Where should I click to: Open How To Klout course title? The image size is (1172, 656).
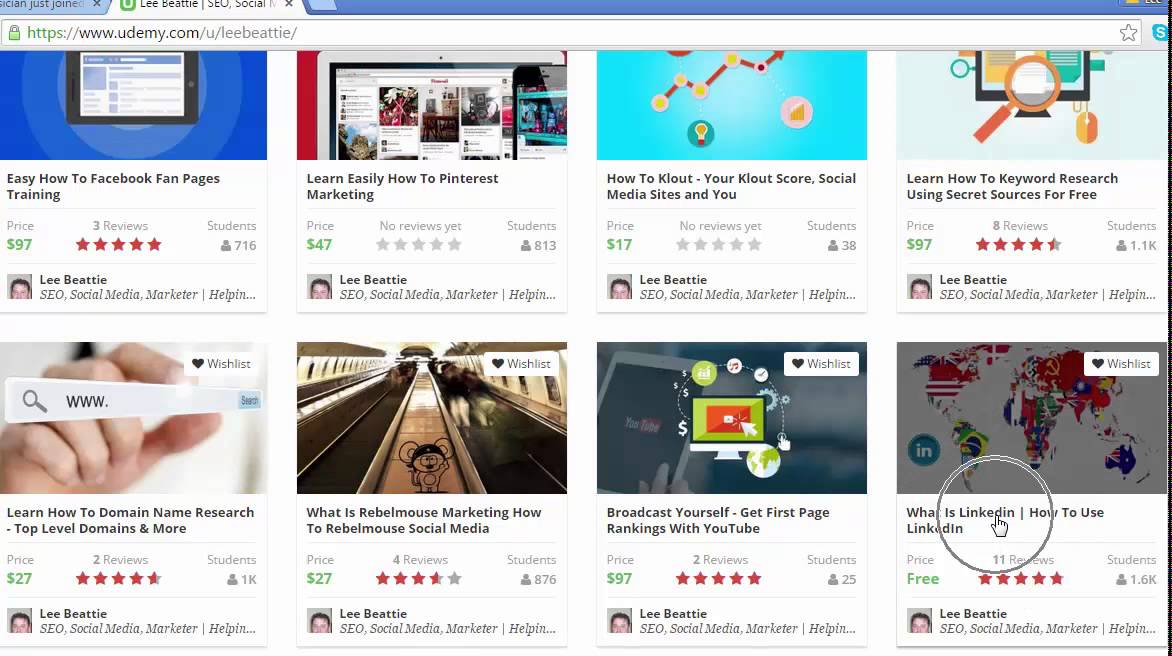tap(731, 186)
